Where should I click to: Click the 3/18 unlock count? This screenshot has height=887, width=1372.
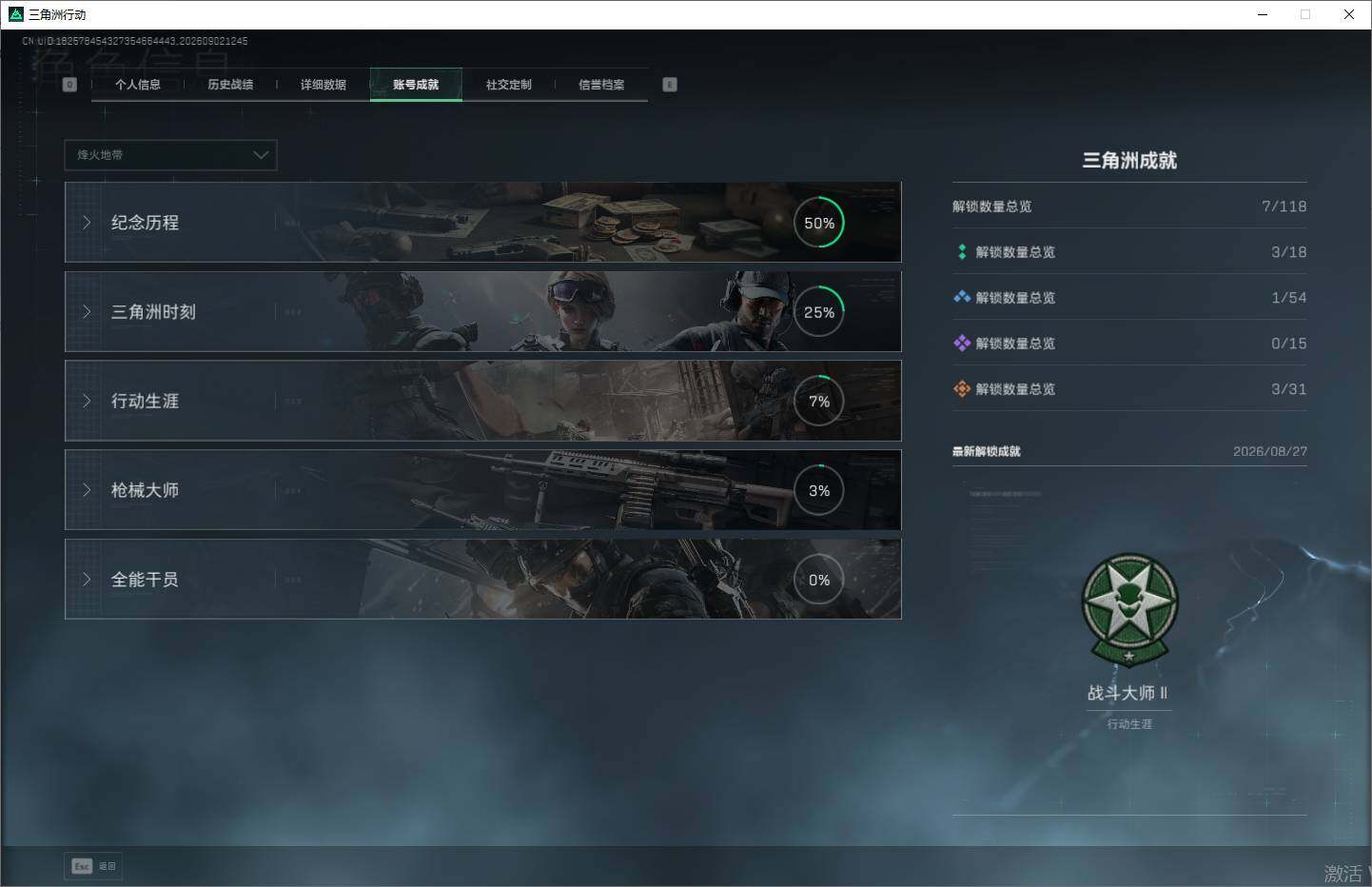[x=1289, y=252]
